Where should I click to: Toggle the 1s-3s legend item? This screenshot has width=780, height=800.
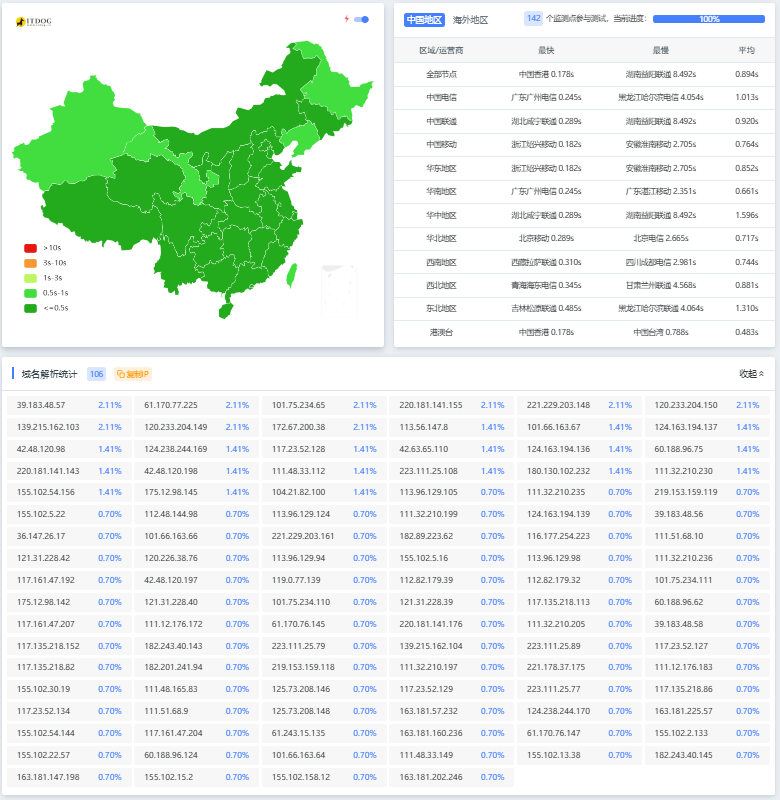[x=44, y=278]
